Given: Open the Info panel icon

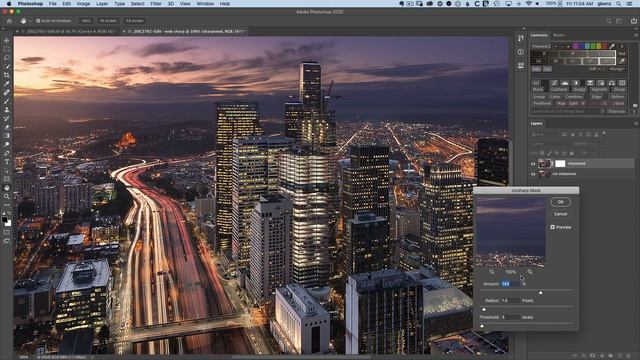Looking at the screenshot, I should (x=520, y=52).
